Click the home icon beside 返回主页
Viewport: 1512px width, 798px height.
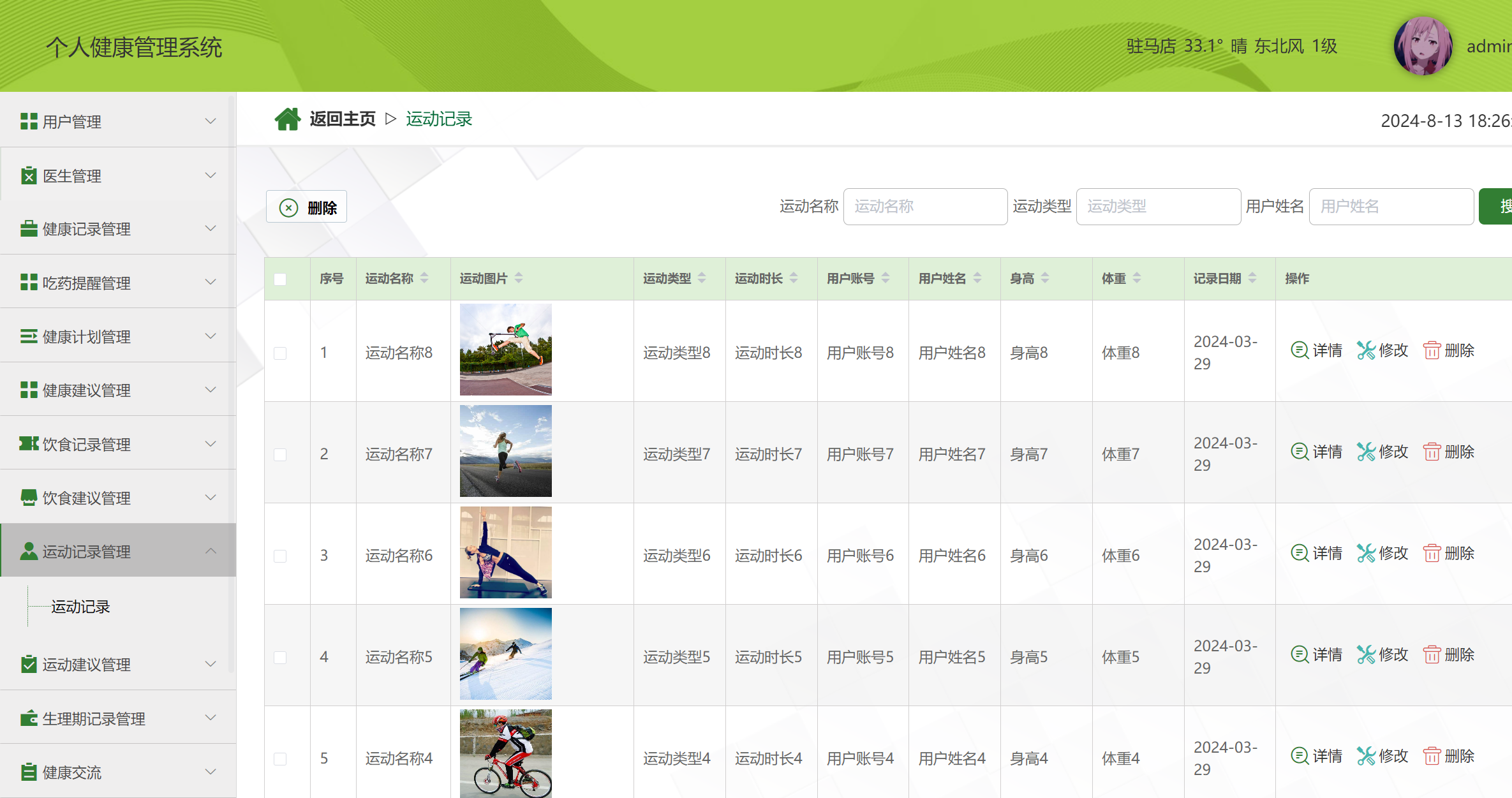(x=288, y=119)
